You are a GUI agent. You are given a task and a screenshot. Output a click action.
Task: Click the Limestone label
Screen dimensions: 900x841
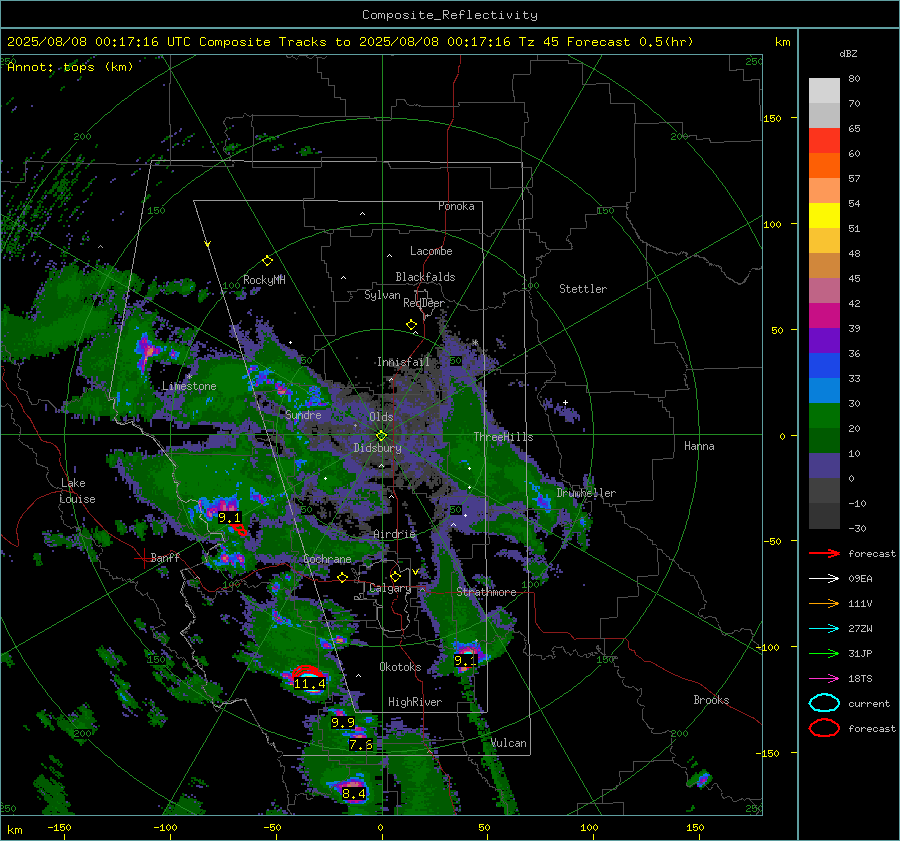(x=189, y=386)
